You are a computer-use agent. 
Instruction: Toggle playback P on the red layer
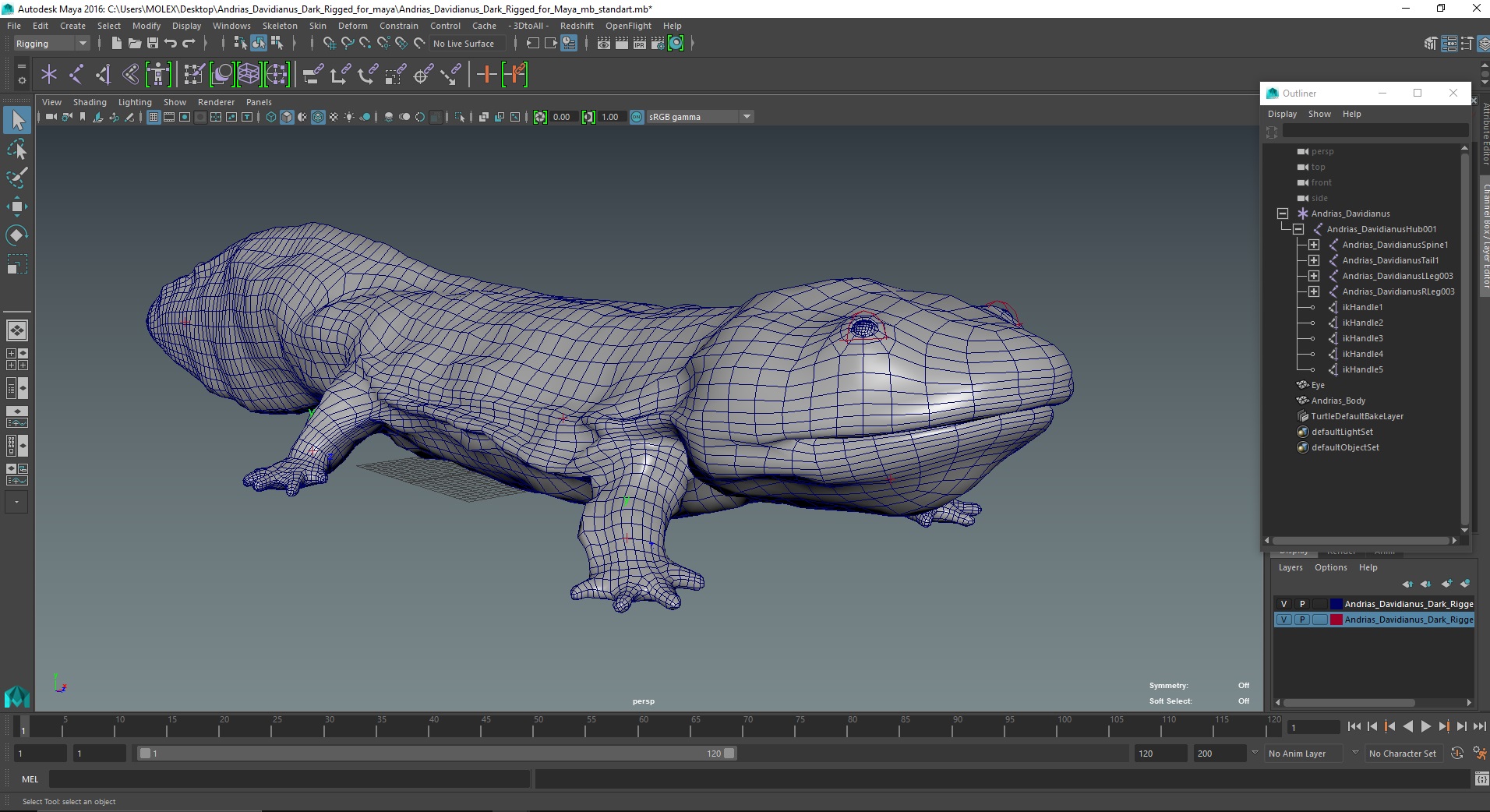pos(1301,620)
